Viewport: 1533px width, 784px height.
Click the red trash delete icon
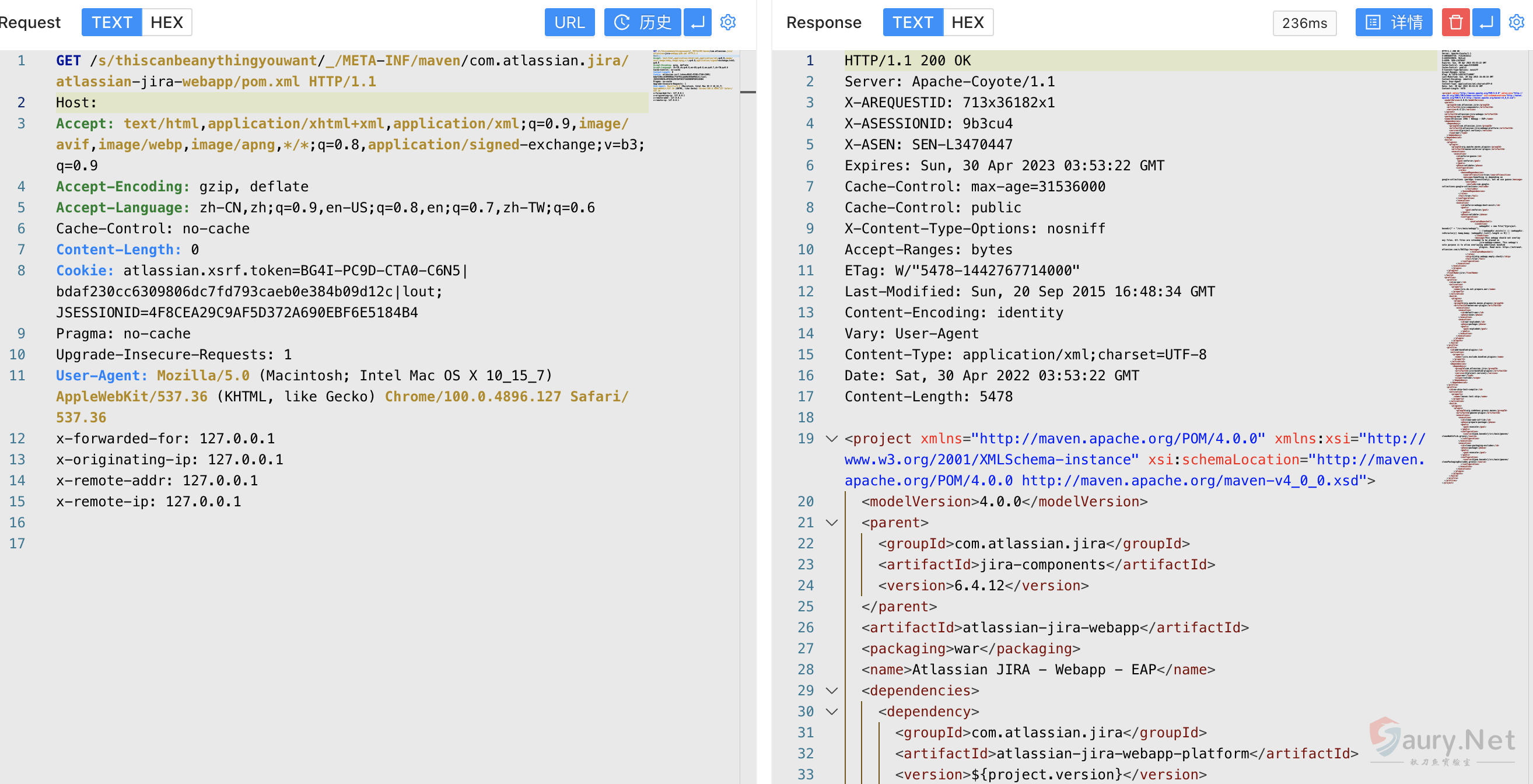tap(1455, 22)
